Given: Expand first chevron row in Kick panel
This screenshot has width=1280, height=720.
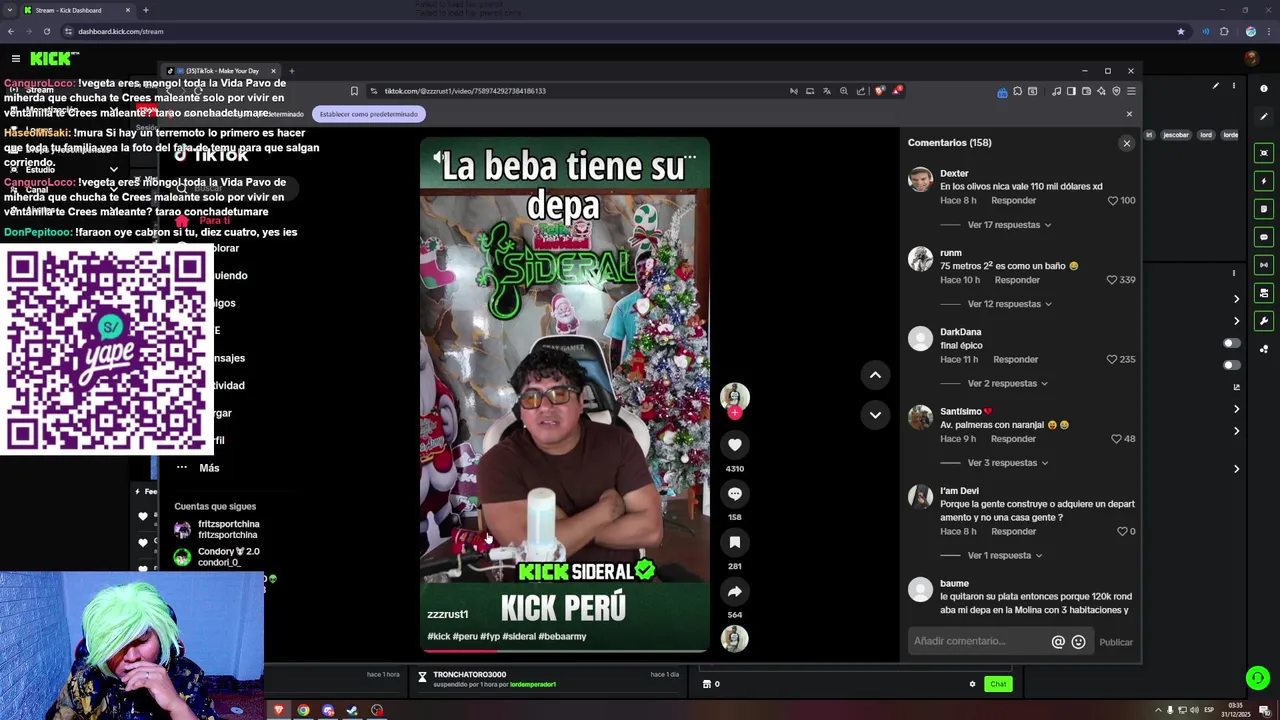Looking at the screenshot, I should pyautogui.click(x=1236, y=299).
